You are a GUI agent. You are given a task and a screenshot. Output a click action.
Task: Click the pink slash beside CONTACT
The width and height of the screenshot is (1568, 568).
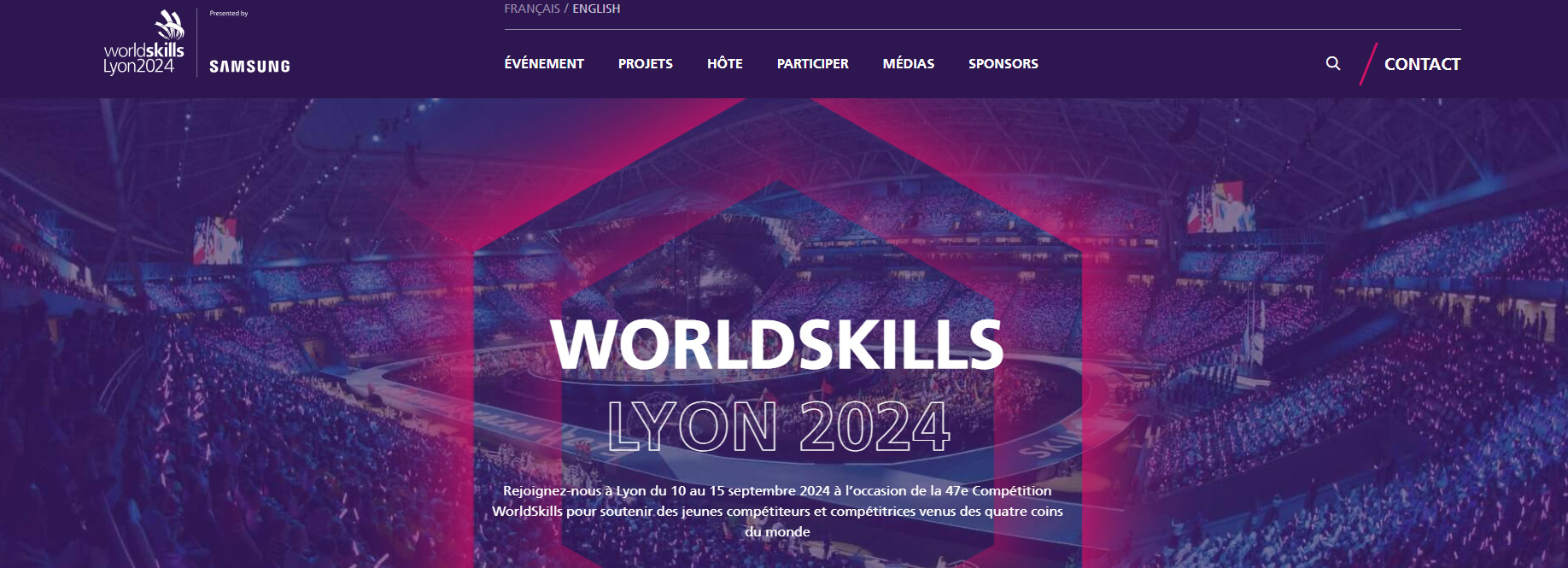coord(1368,64)
